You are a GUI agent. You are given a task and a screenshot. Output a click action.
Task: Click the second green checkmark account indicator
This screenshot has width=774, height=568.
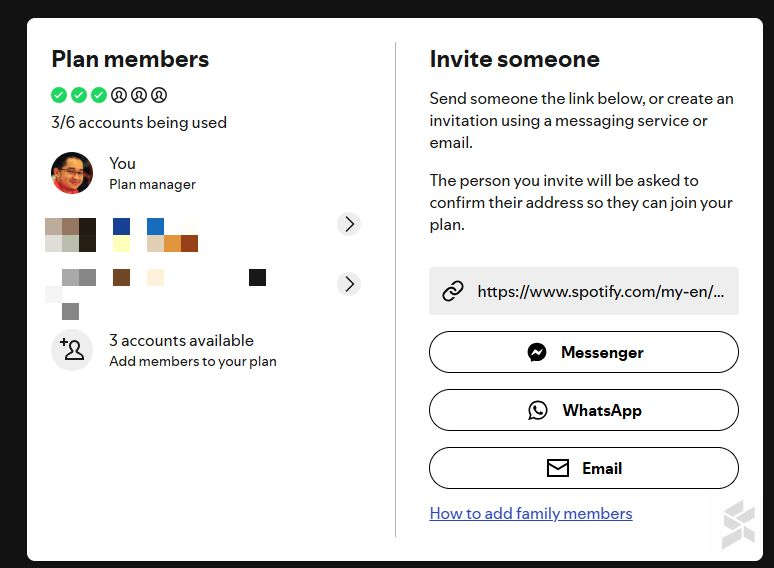79,95
